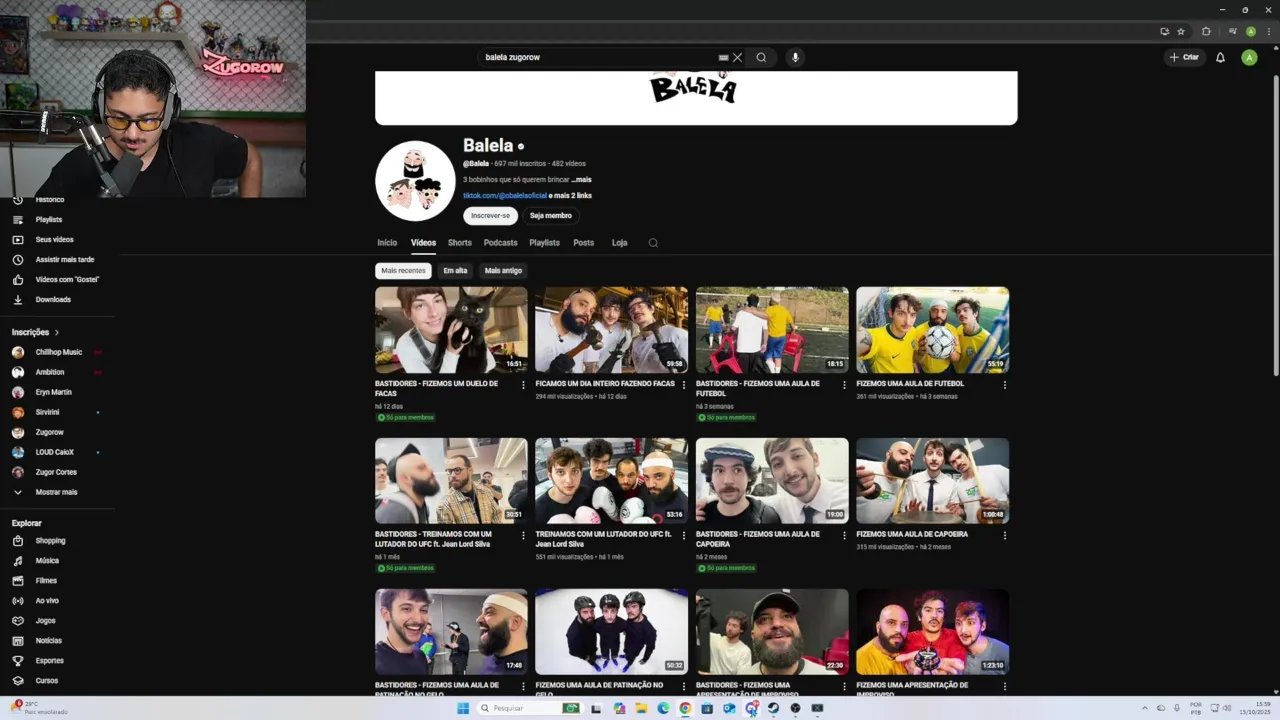This screenshot has height=720, width=1280.
Task: Click the channel search magnifier icon
Action: point(653,243)
